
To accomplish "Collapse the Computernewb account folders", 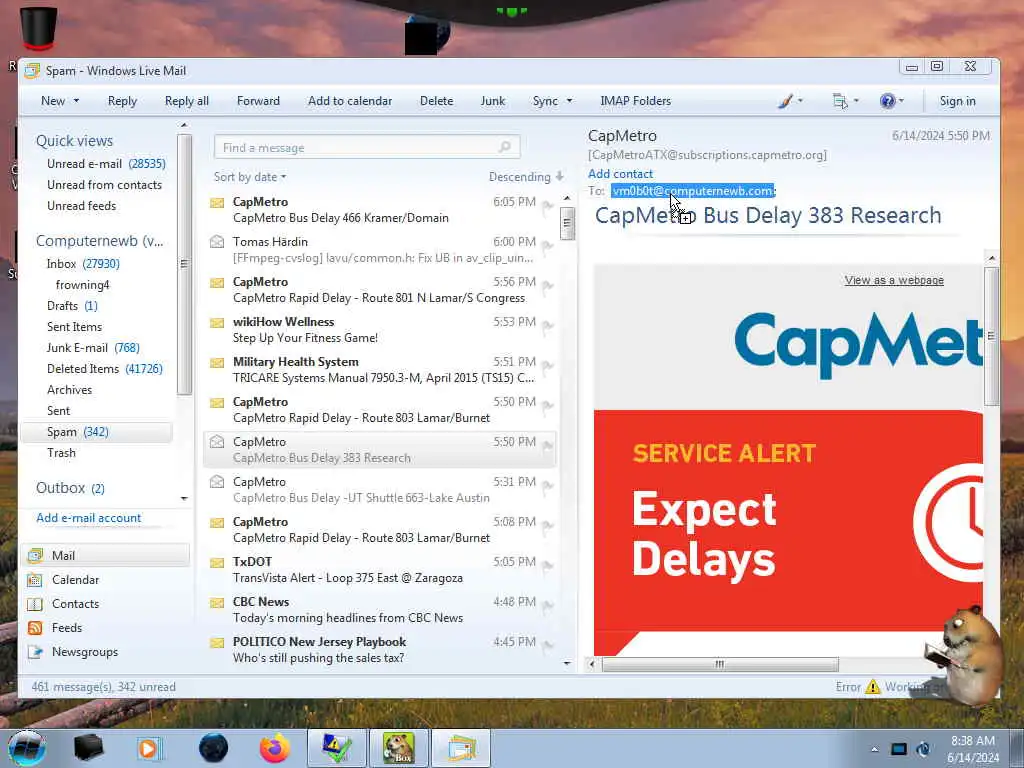I will (99, 241).
